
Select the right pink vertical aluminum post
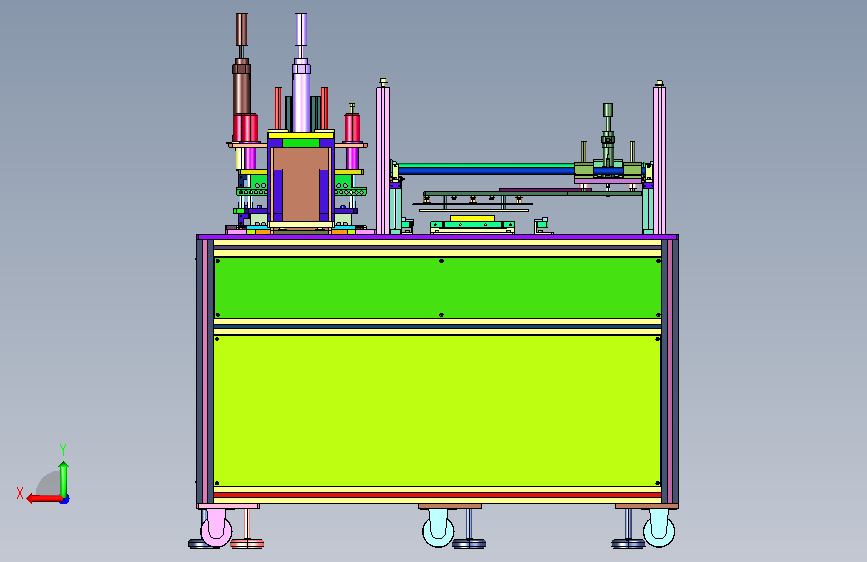point(659,159)
